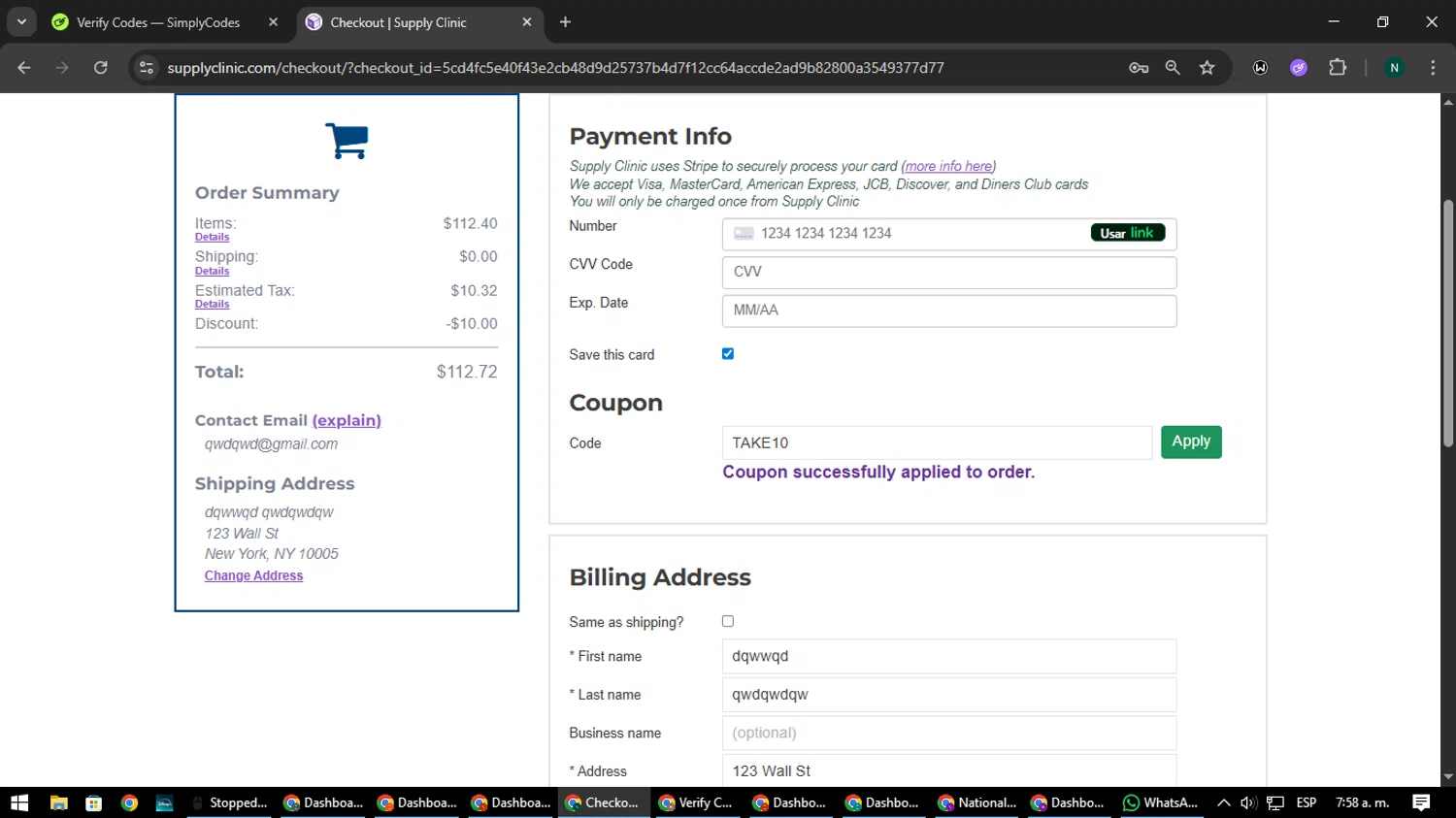1456x818 pixels.
Task: Click the 7:58 a. m. taskbar clock
Action: coord(1362,802)
